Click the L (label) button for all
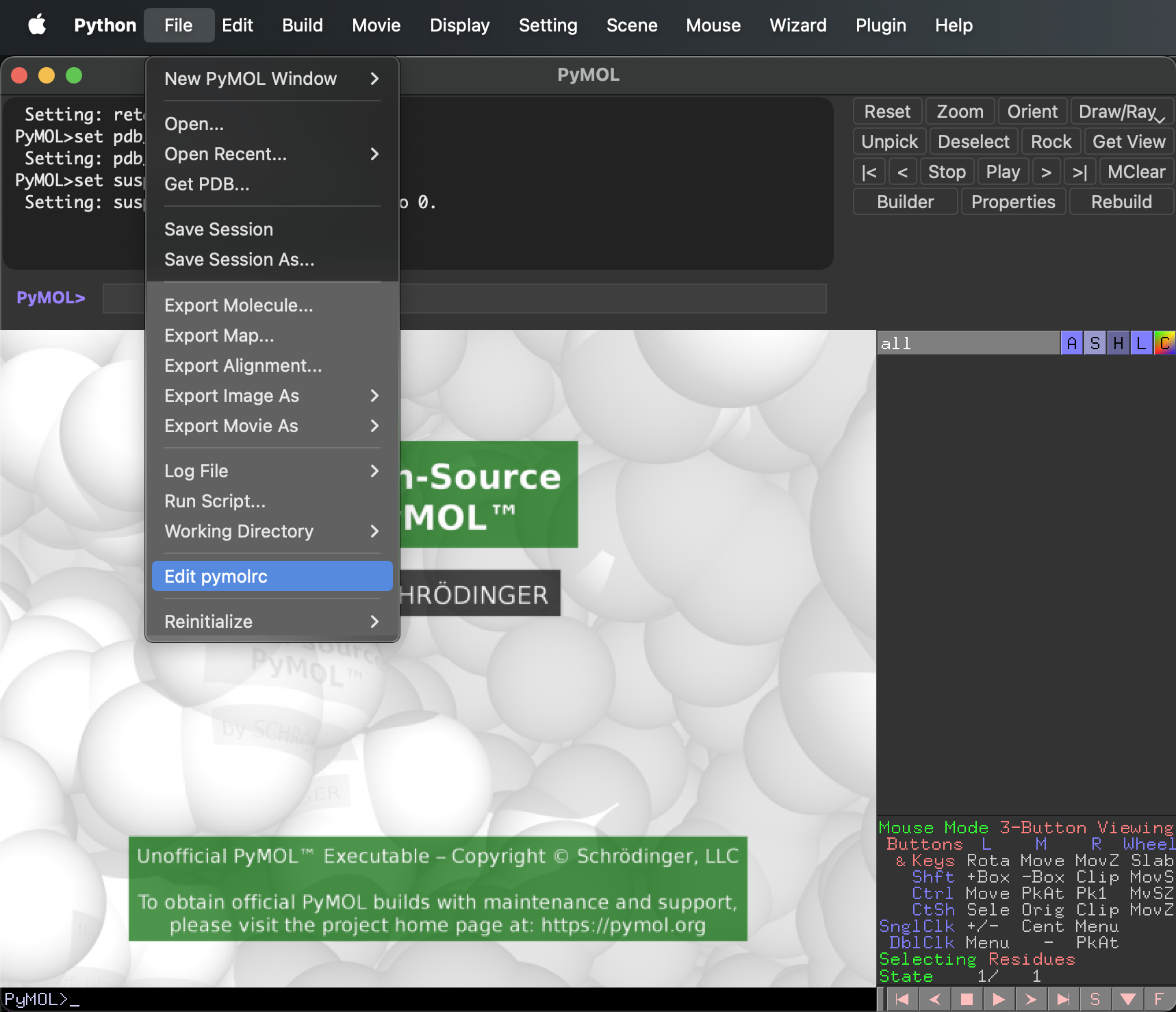Image resolution: width=1176 pixels, height=1012 pixels. (x=1141, y=343)
